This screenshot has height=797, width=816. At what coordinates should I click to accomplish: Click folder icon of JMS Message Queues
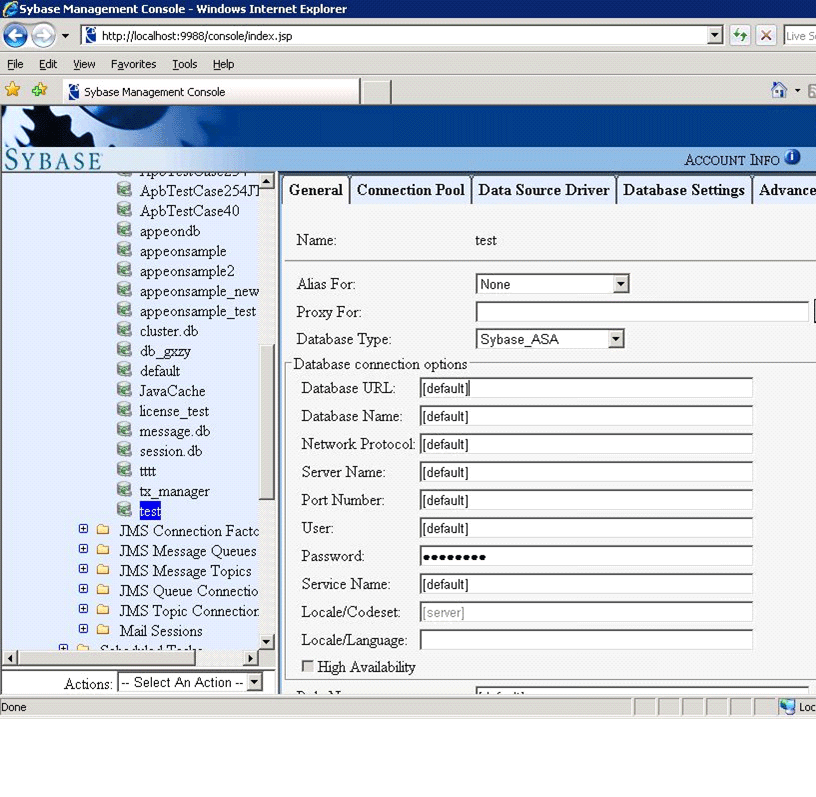coord(103,549)
